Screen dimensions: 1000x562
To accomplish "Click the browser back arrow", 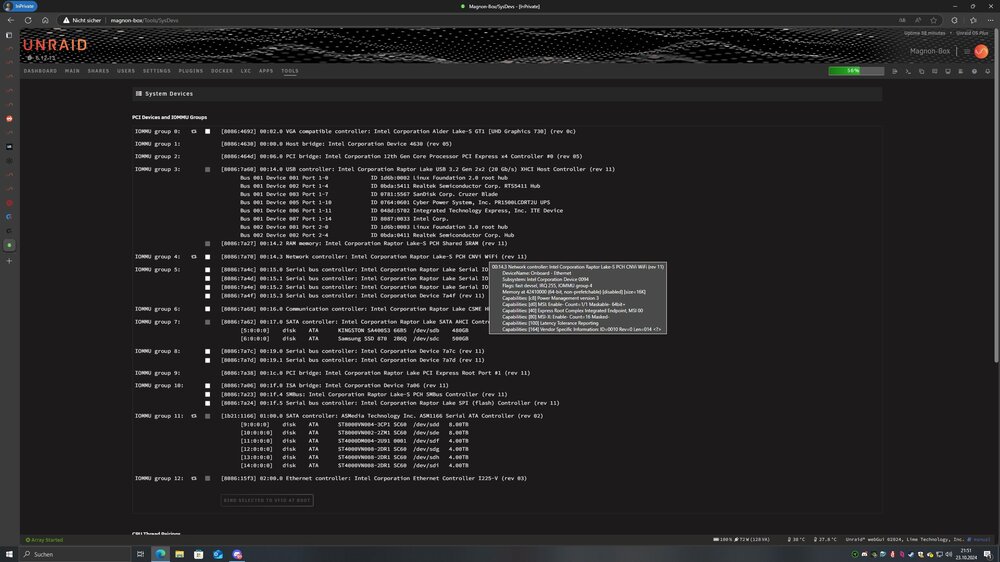I will [11, 20].
